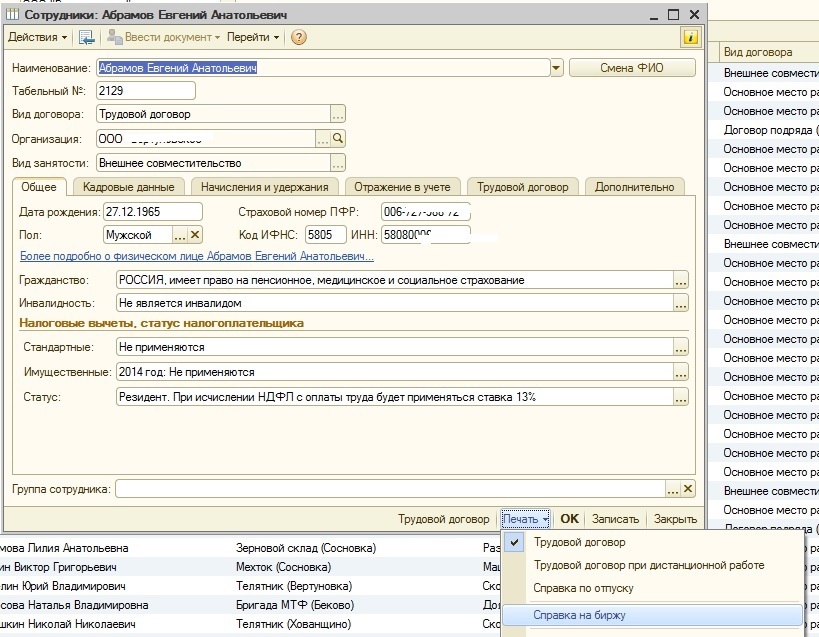The image size is (819, 637).
Task: Click the Табельный № input field
Action: (145, 91)
